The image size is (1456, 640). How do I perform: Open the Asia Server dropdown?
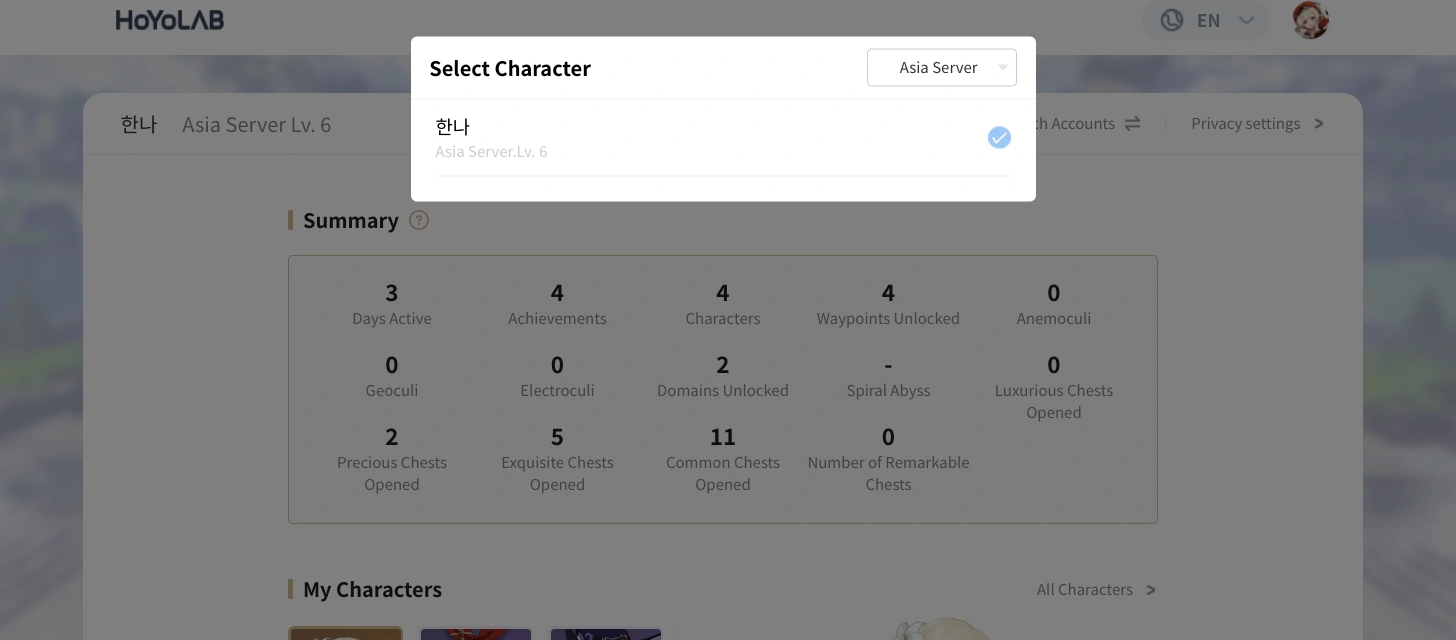[941, 67]
